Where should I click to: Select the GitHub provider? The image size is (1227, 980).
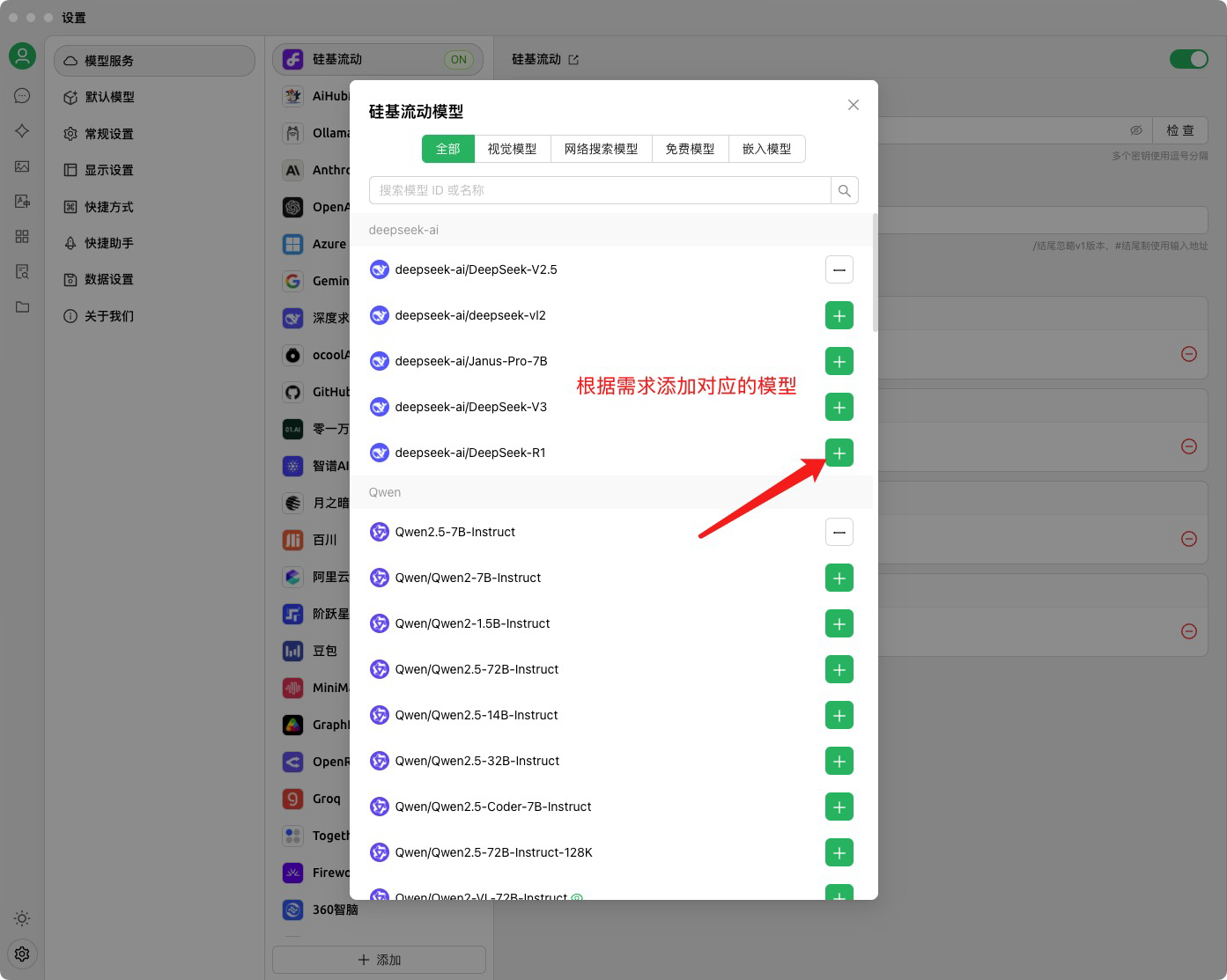(x=312, y=392)
